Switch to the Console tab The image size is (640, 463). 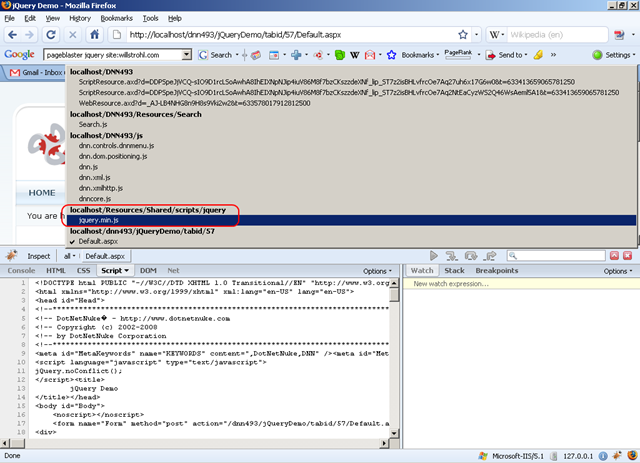coord(21,271)
